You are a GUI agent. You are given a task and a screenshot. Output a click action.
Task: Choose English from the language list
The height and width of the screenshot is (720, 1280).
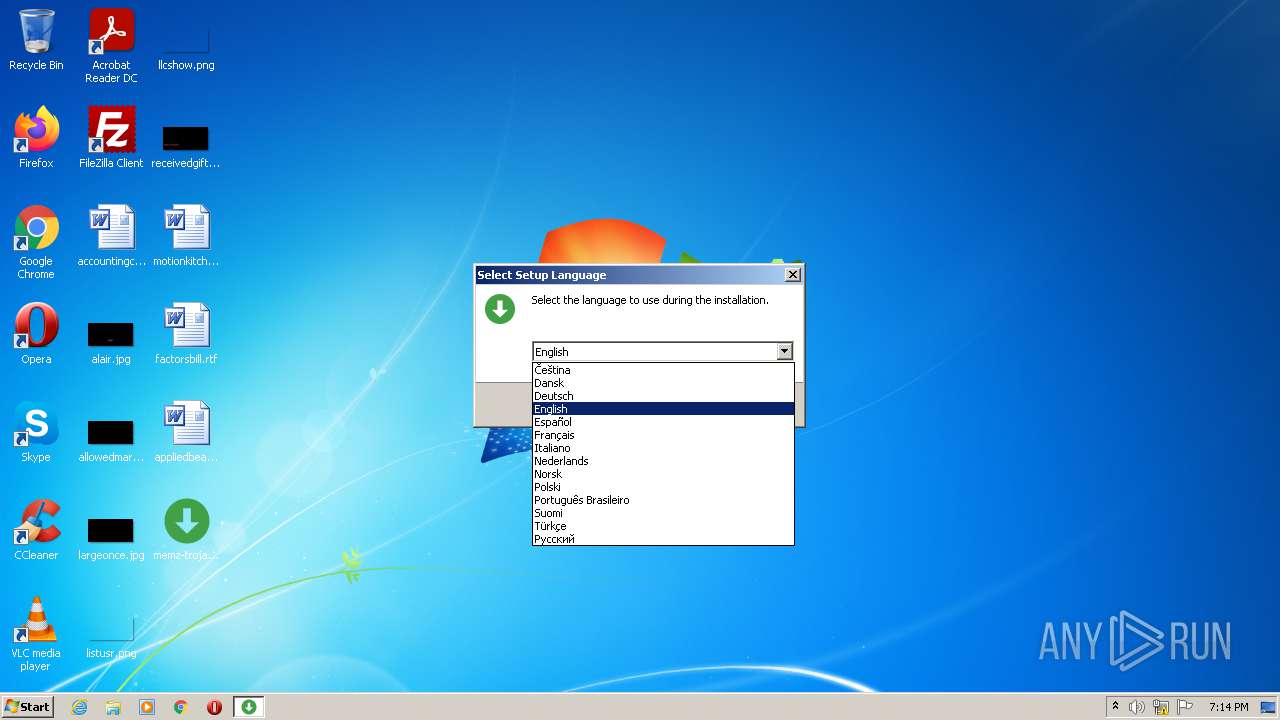(x=663, y=409)
